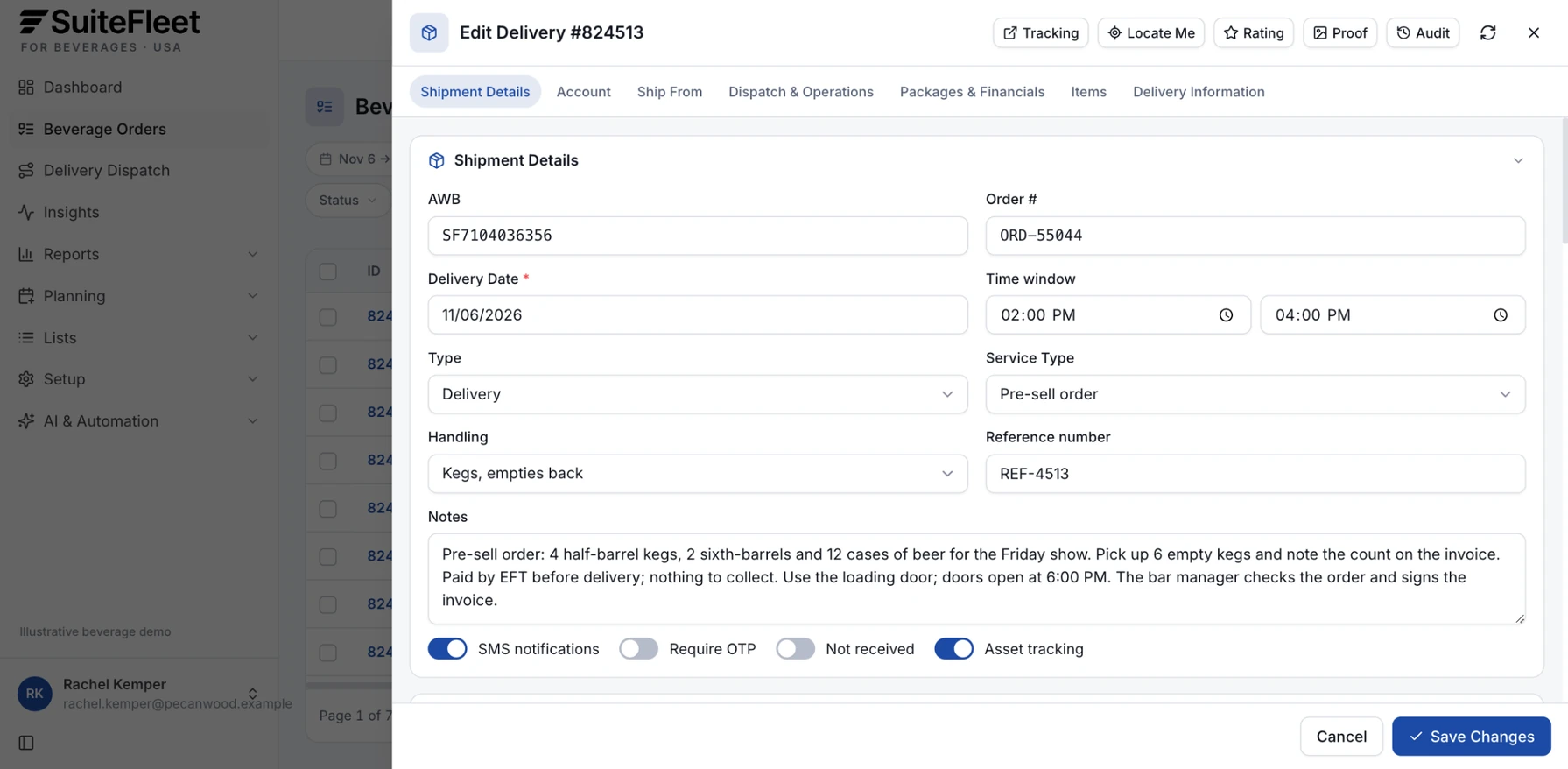Switch to the Account tab
This screenshot has height=769, width=1568.
(x=583, y=92)
